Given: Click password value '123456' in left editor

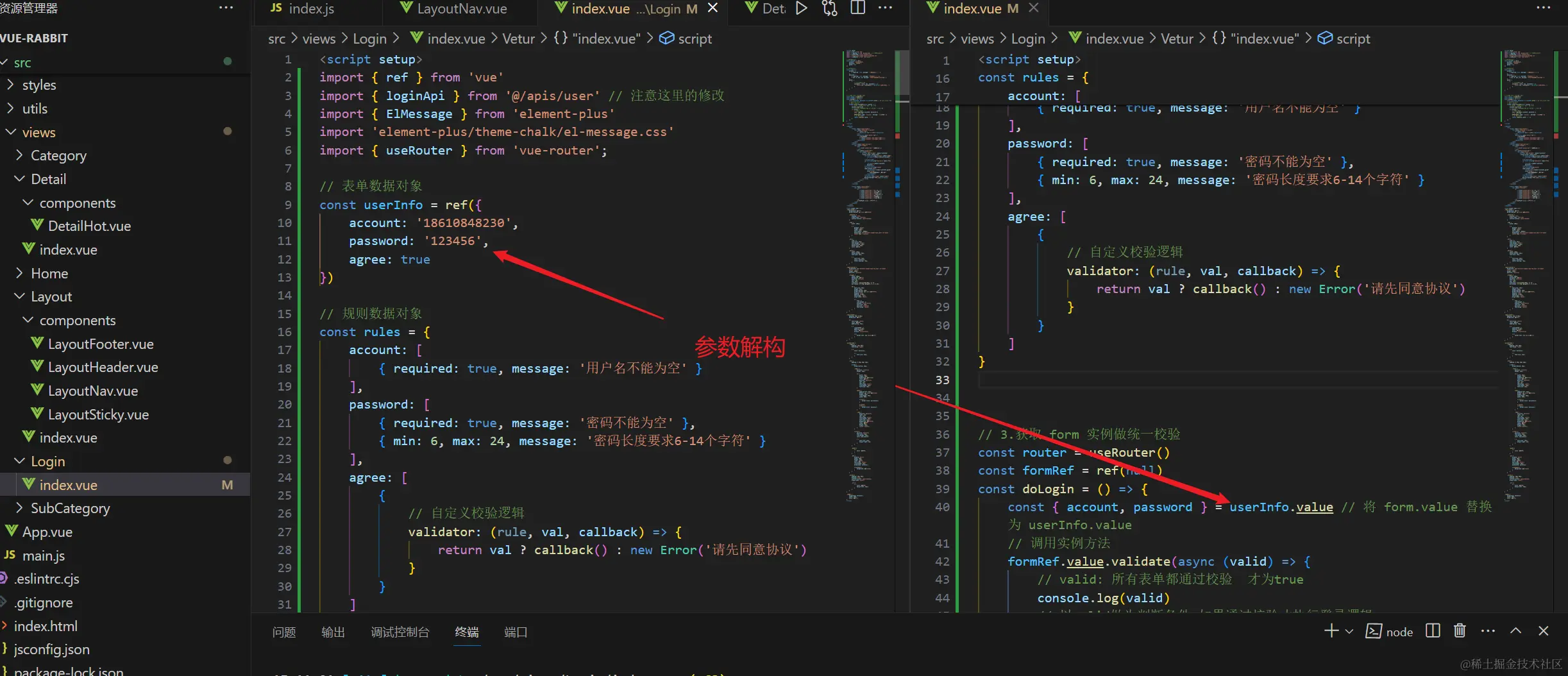Looking at the screenshot, I should click(x=452, y=241).
